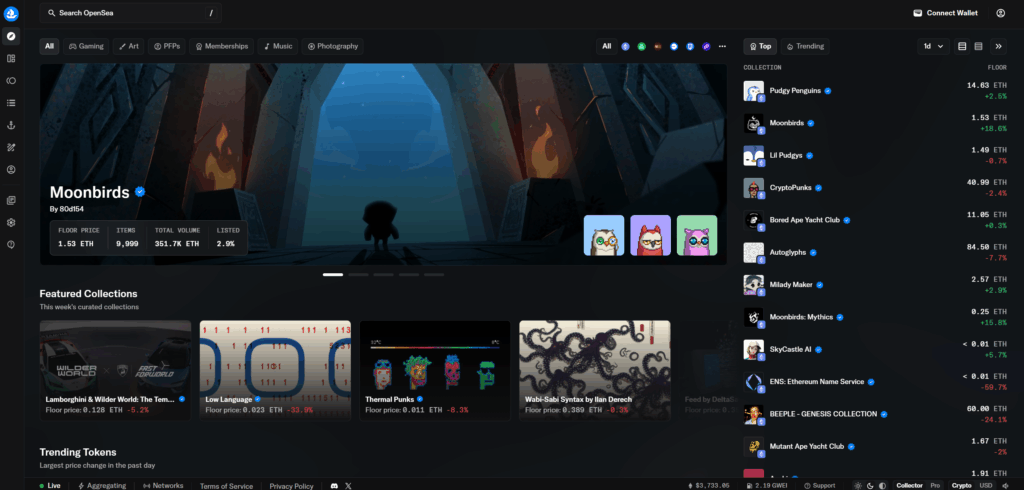Filter by the blue shield chain icon
Image resolution: width=1024 pixels, height=490 pixels.
point(690,46)
